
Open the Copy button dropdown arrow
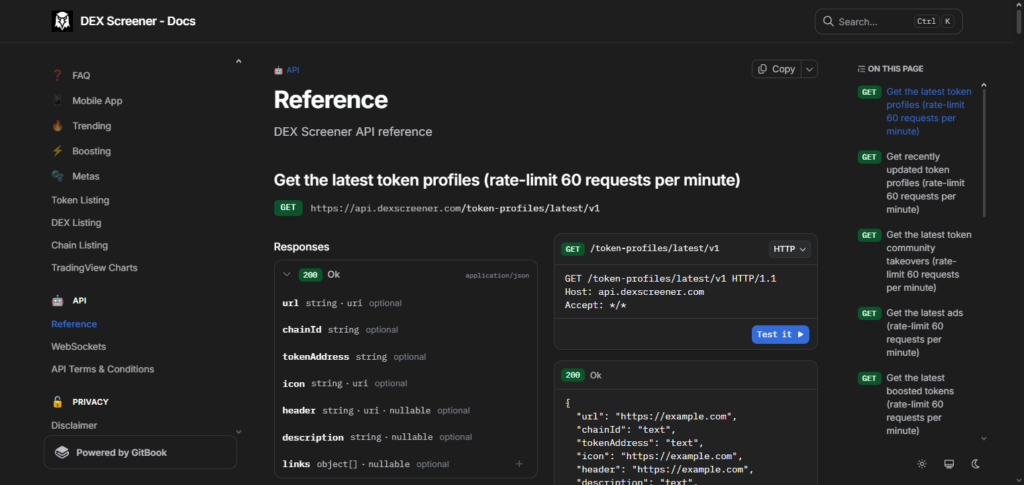coord(810,69)
